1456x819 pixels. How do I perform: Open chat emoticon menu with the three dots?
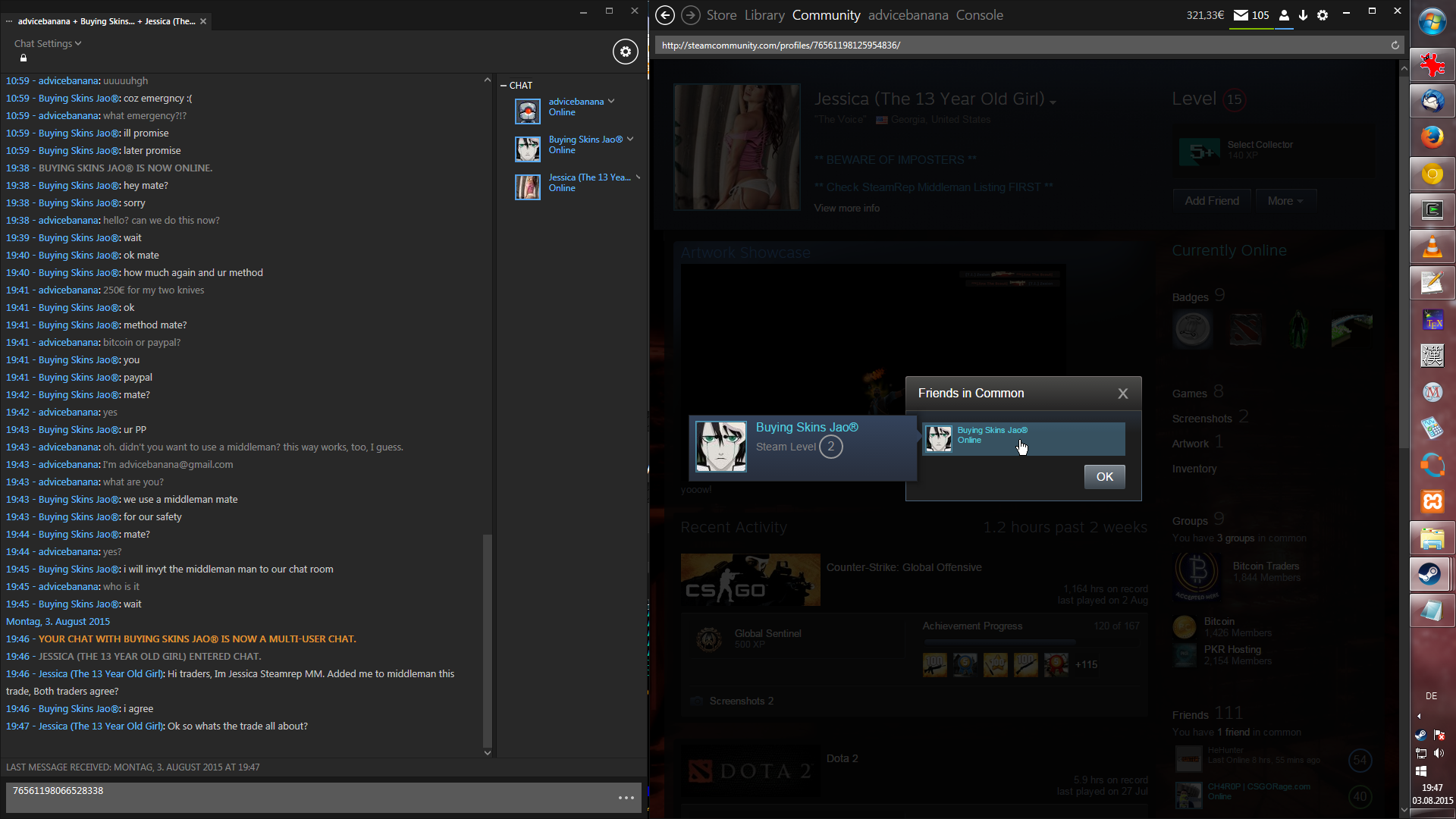point(626,798)
